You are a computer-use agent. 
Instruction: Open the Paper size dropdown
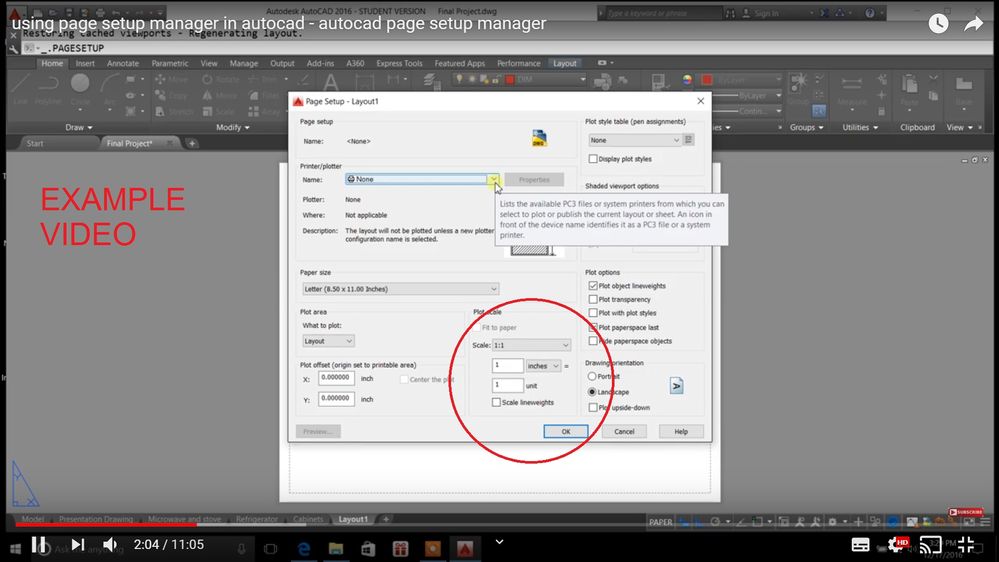click(400, 289)
